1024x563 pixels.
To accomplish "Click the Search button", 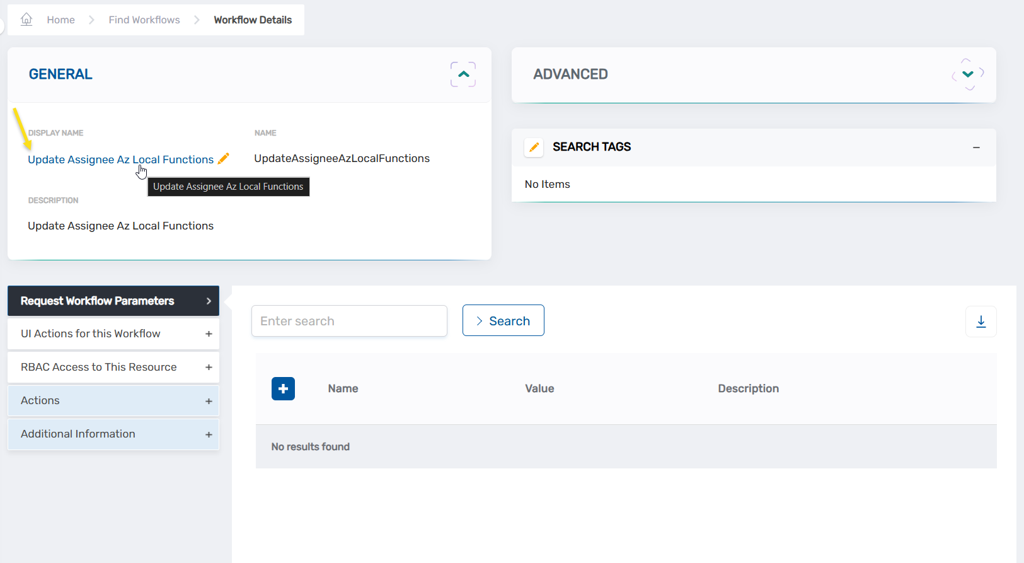I will click(x=504, y=321).
